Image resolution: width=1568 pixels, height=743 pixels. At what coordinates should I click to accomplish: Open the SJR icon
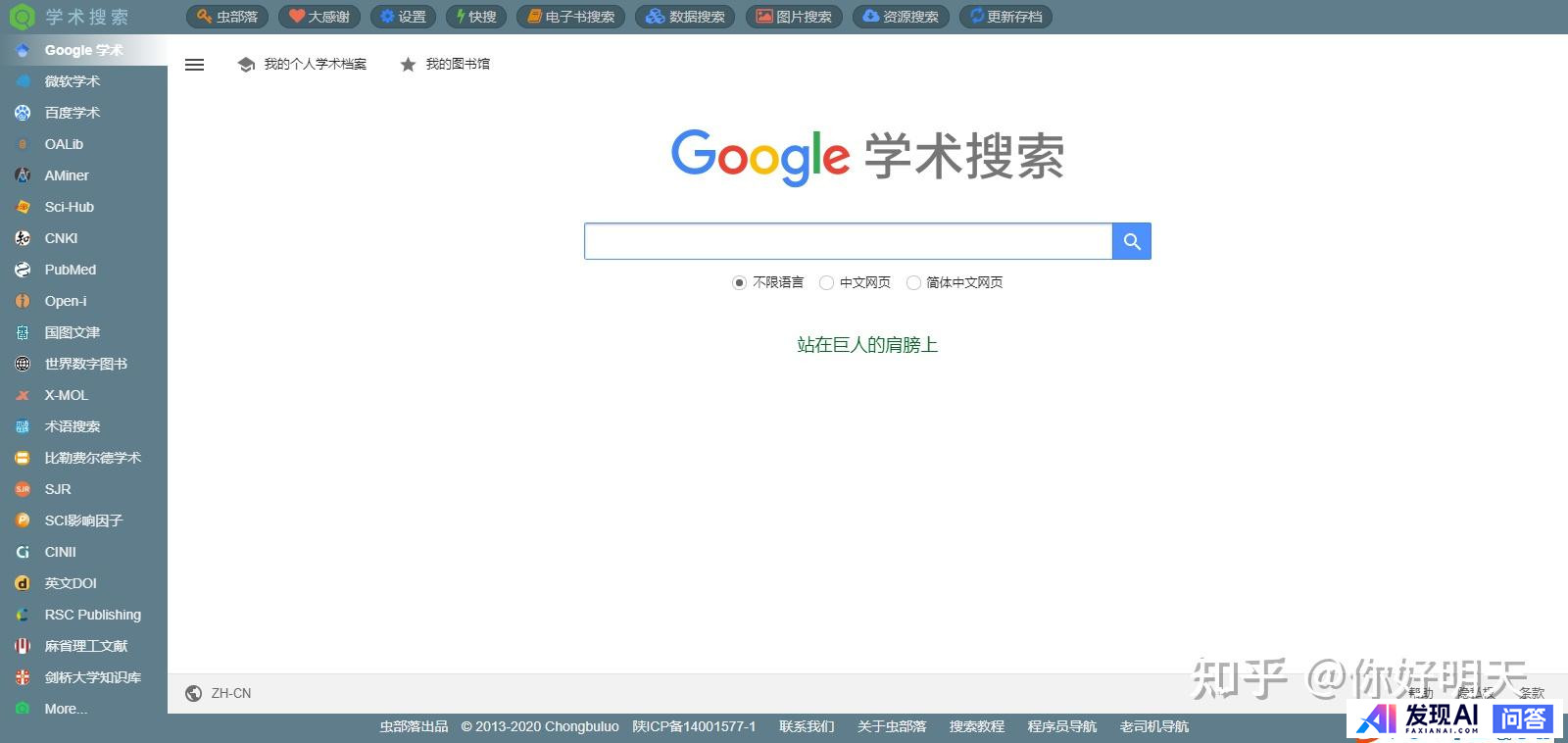point(23,489)
